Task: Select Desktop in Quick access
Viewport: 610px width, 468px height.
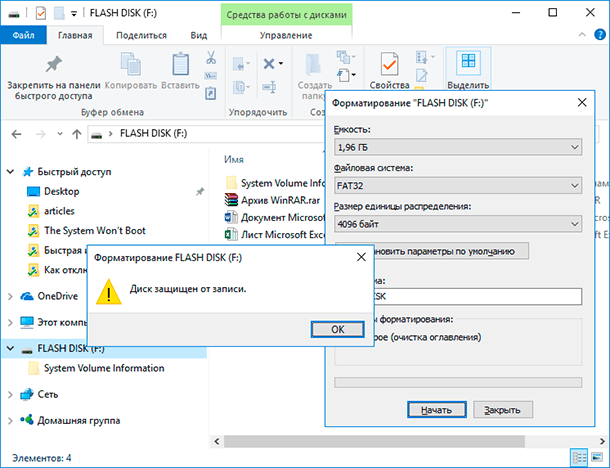Action: pyautogui.click(x=61, y=191)
